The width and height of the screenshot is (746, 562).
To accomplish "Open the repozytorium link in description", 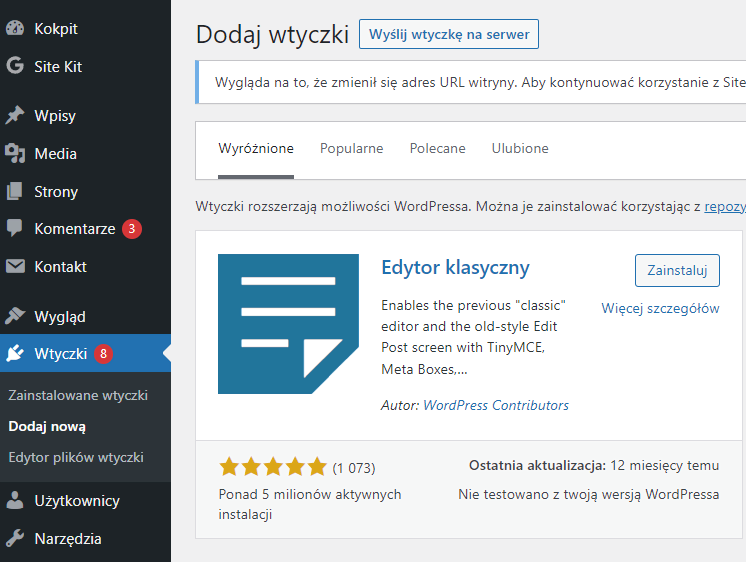I will click(x=725, y=207).
